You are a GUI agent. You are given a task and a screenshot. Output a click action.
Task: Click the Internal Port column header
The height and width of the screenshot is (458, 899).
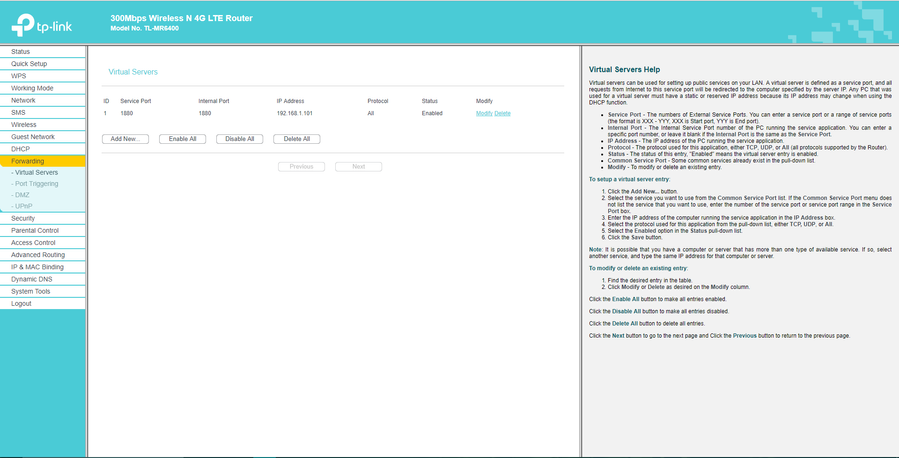coord(214,101)
